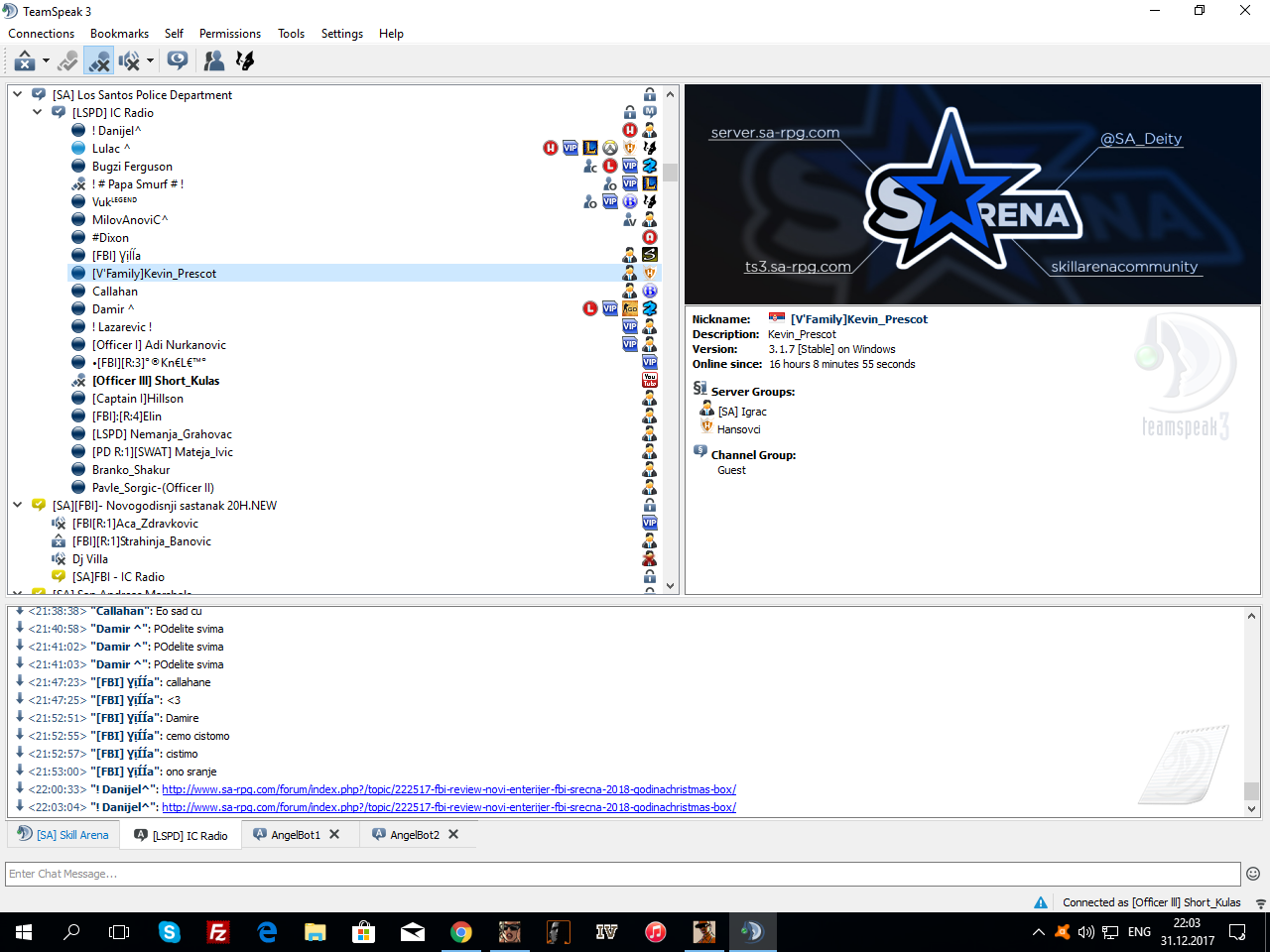Click the black S icon on [FBI] Yilla row
1270x952 pixels.
[650, 256]
